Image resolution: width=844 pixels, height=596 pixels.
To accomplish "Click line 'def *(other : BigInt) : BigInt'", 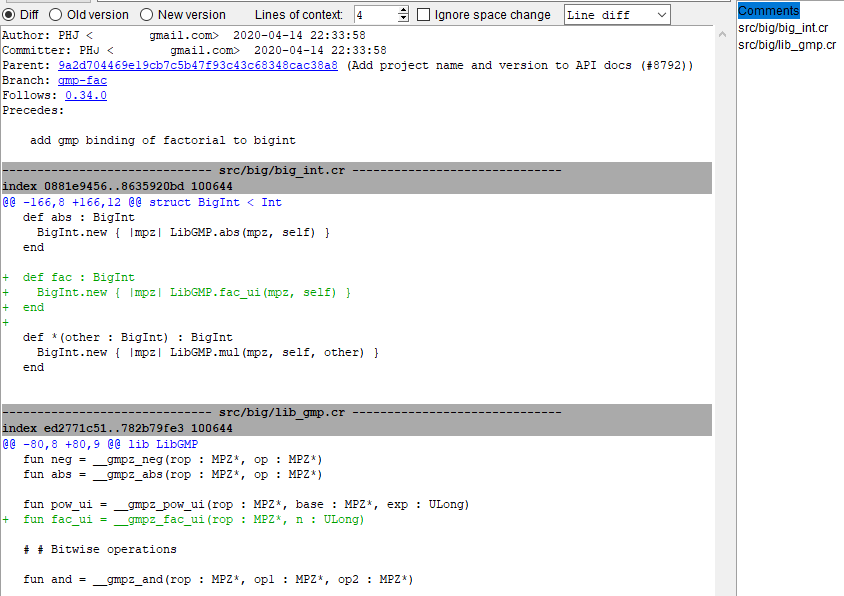I will (x=128, y=338).
